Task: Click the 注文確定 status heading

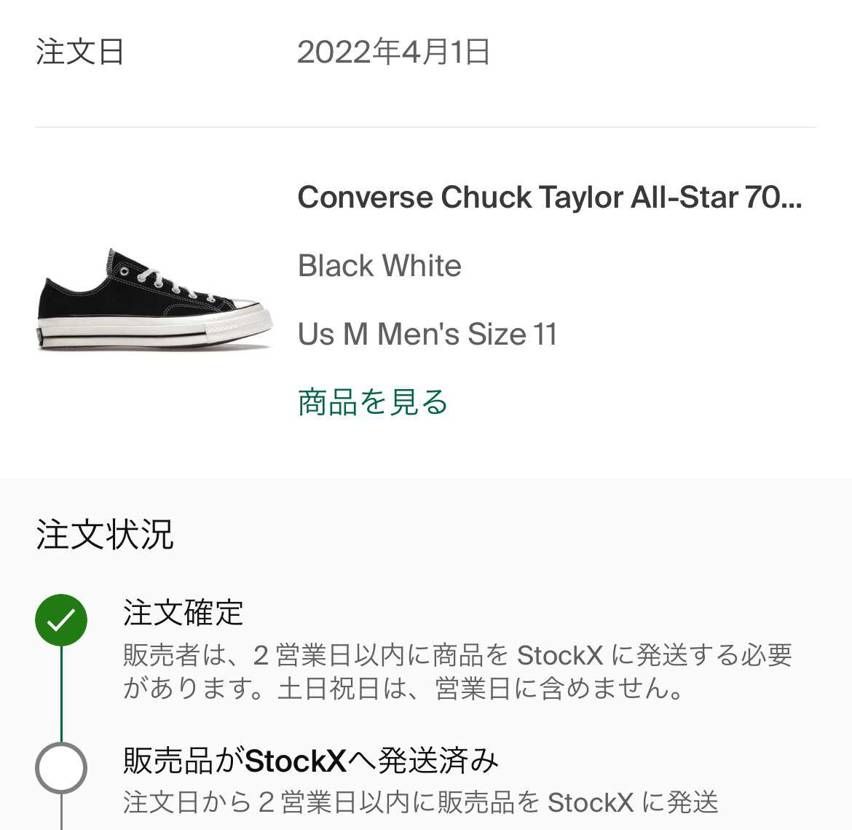Action: click(183, 612)
